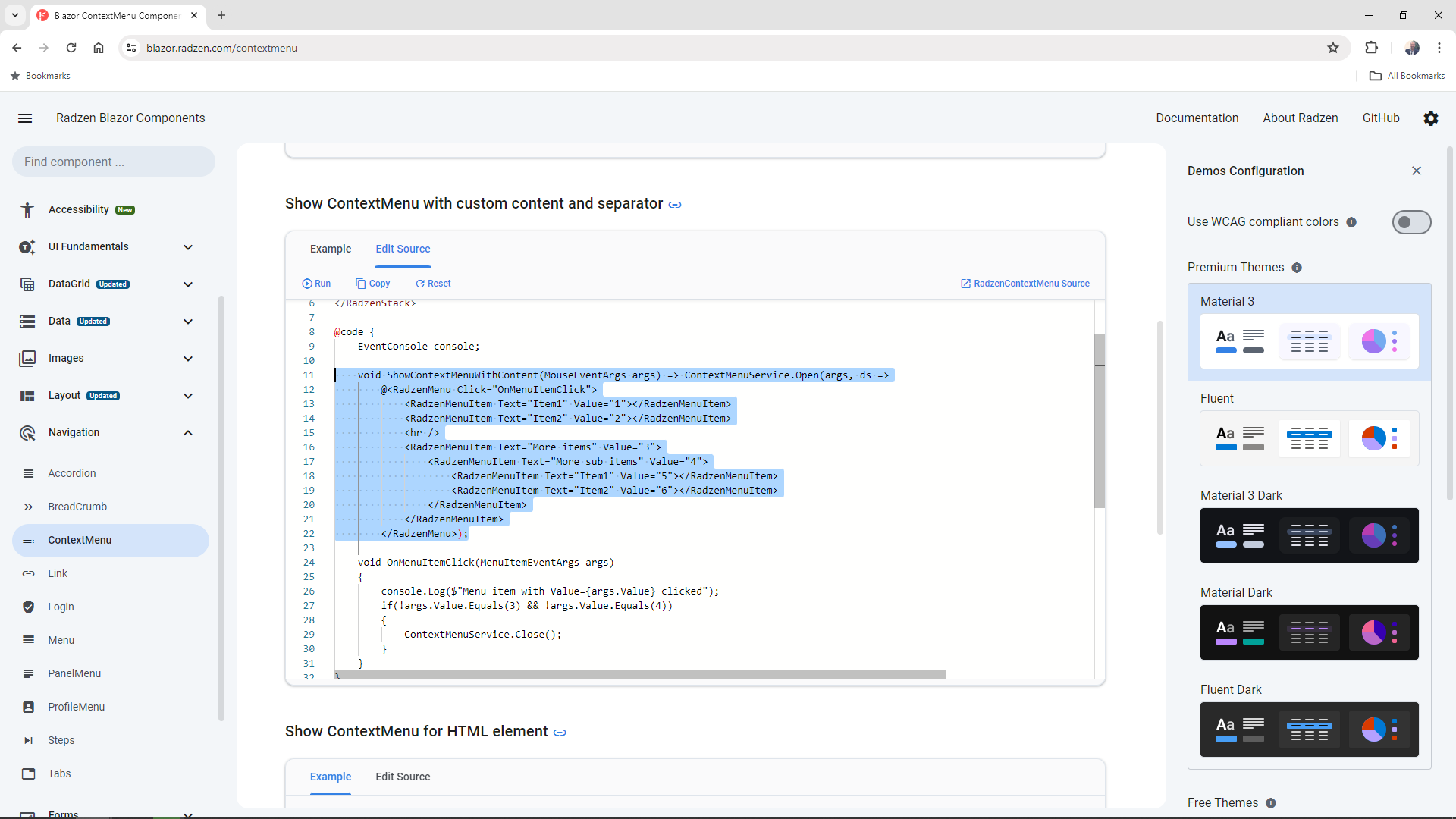Open Documentation in the header
Image resolution: width=1456 pixels, height=819 pixels.
click(1197, 118)
